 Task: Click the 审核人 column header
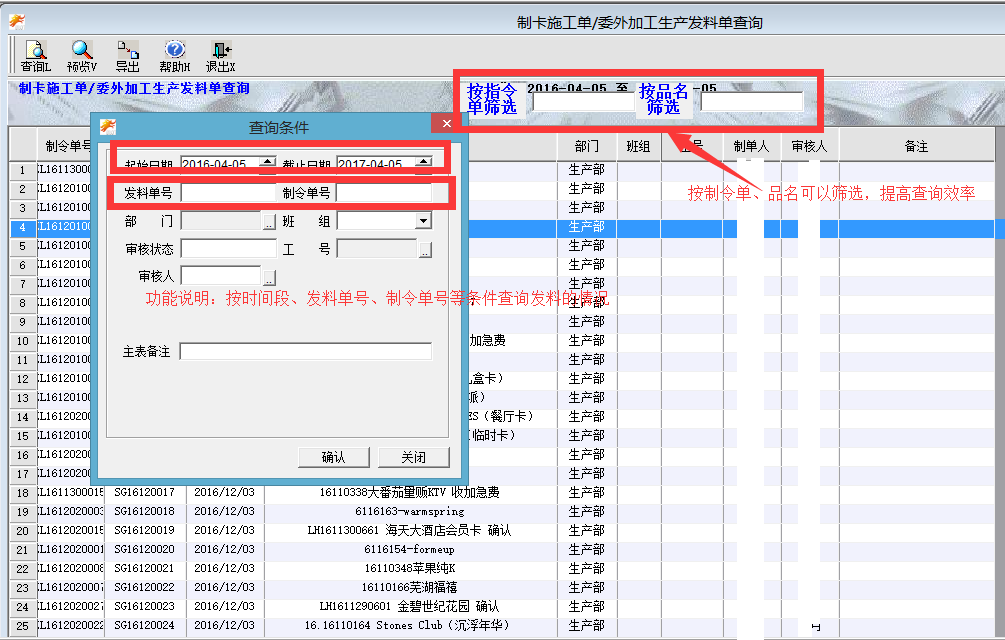(x=810, y=146)
